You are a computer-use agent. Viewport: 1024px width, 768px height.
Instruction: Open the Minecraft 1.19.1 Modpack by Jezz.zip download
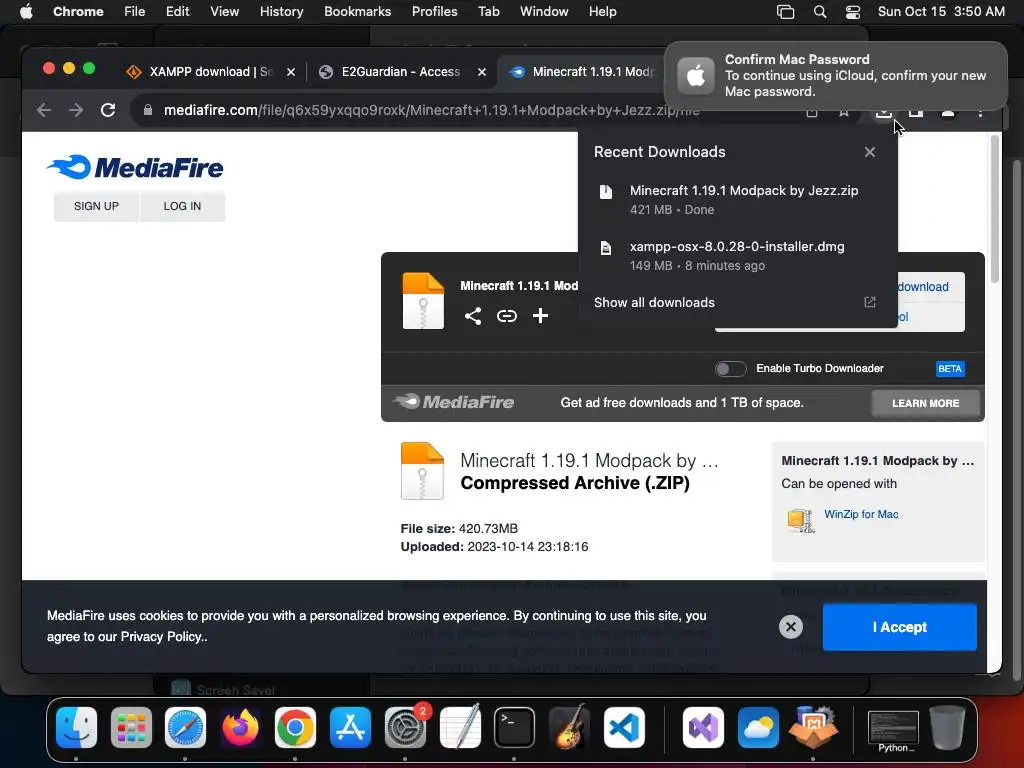tap(737, 199)
